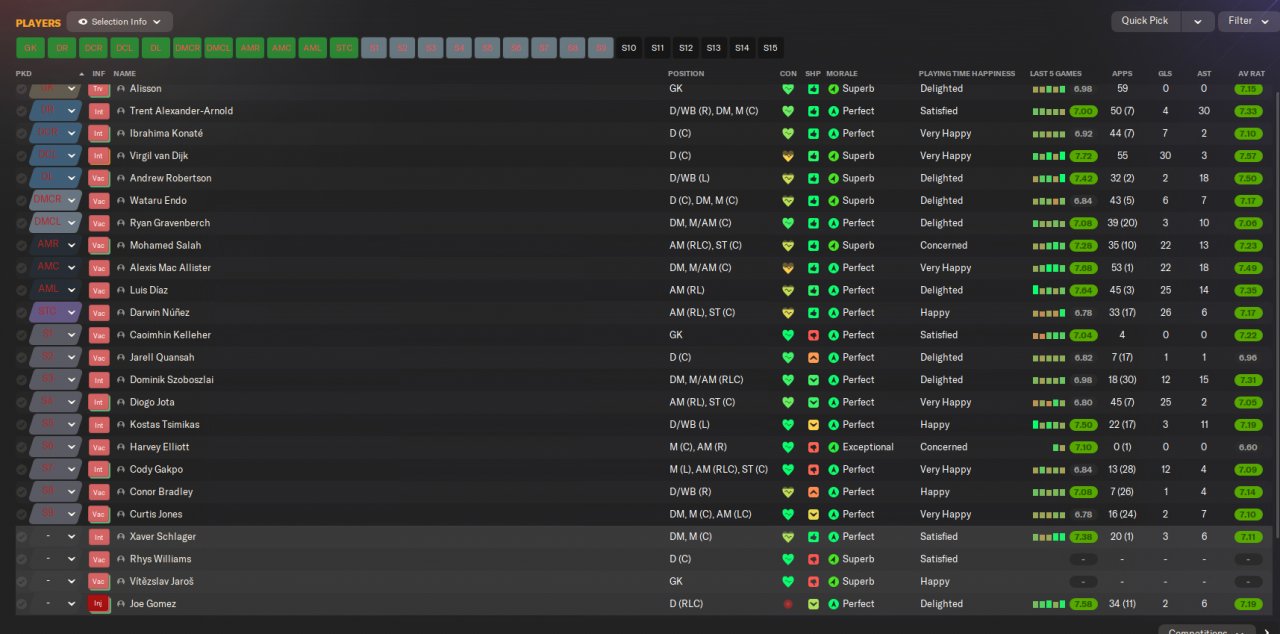The image size is (1280, 634).
Task: Click Cody Gakpo's red sharpness icon
Action: point(813,470)
